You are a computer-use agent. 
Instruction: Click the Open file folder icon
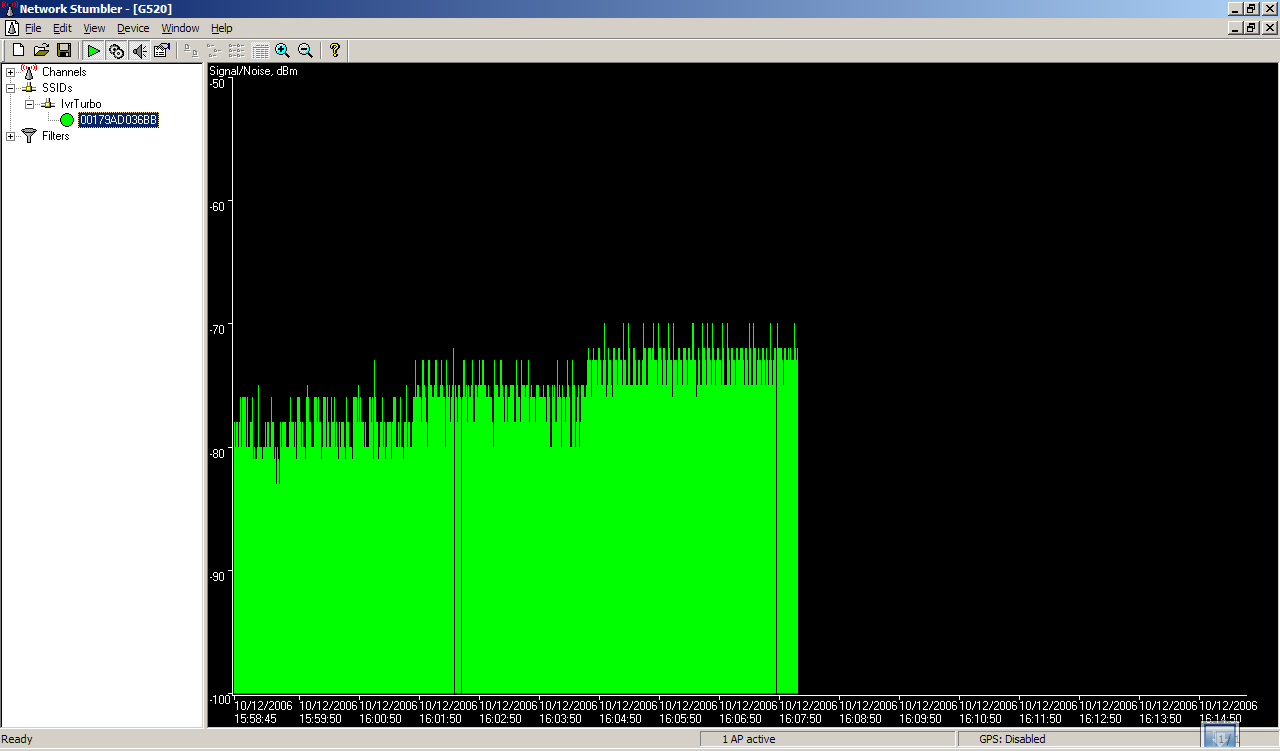(x=41, y=50)
